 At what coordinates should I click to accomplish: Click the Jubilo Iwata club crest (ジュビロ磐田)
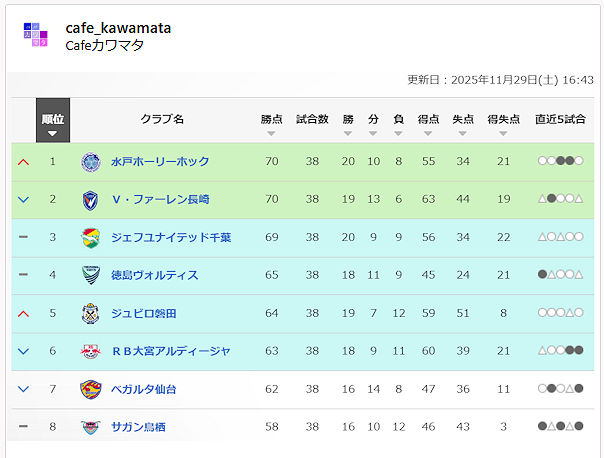[x=91, y=313]
